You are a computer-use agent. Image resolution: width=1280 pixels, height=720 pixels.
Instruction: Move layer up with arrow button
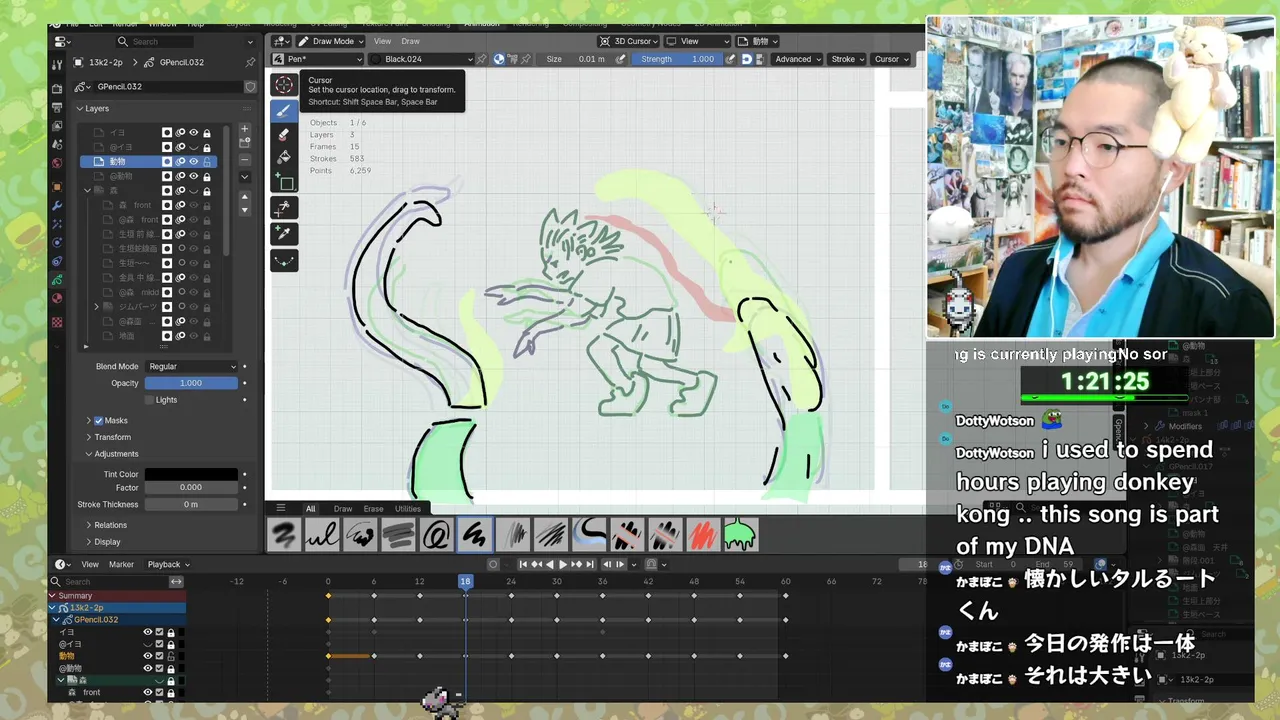pyautogui.click(x=244, y=197)
